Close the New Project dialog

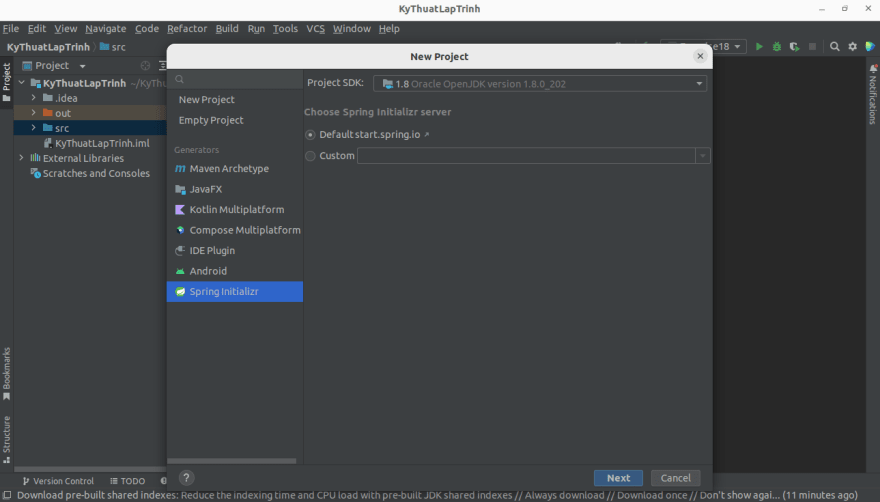point(700,56)
